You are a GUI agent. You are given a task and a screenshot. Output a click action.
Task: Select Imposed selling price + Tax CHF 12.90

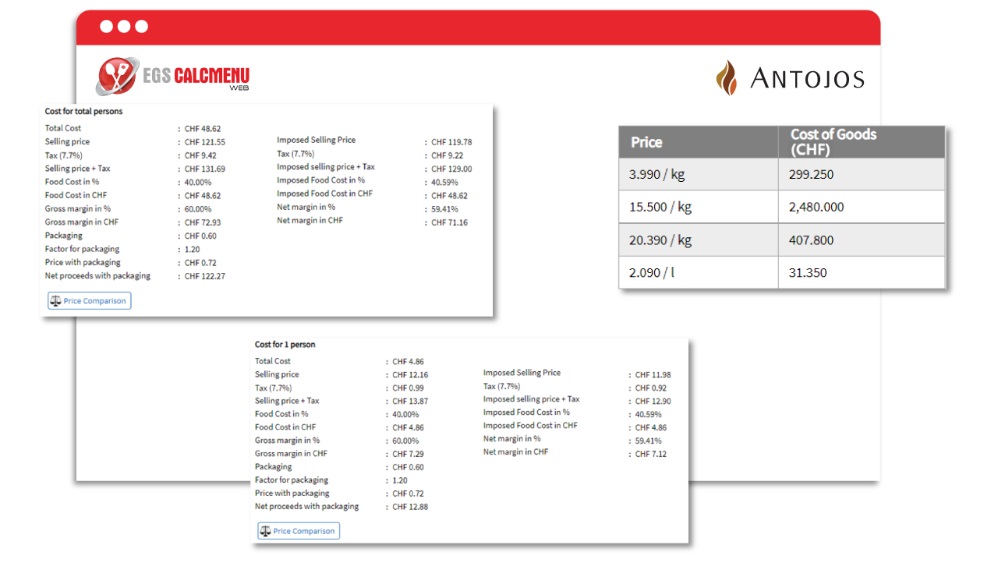652,401
